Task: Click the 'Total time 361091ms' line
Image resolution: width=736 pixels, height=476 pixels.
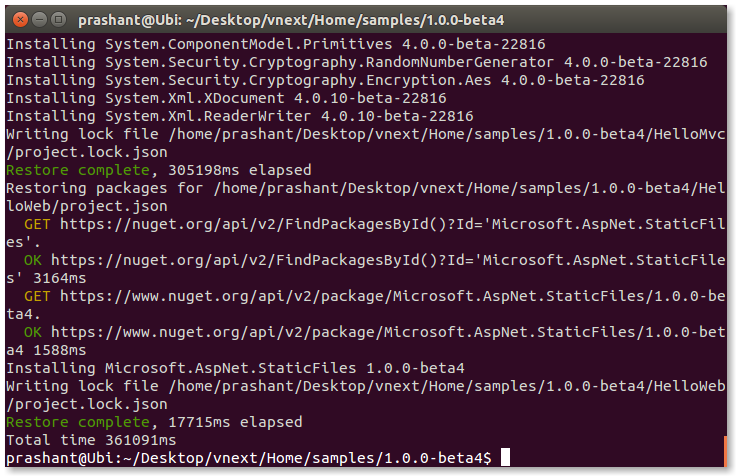Action: click(91, 440)
